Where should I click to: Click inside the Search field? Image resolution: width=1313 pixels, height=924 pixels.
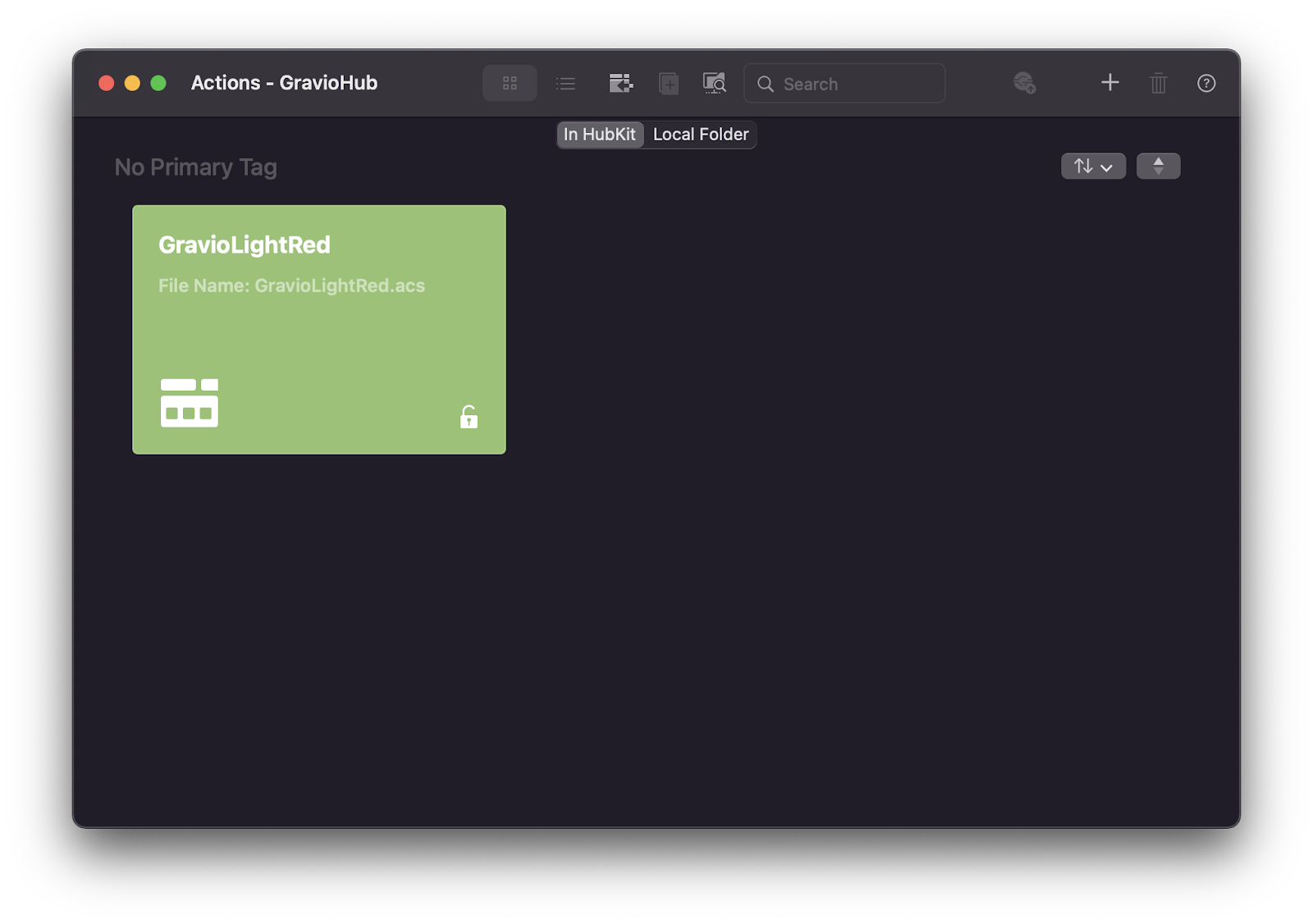[x=844, y=83]
